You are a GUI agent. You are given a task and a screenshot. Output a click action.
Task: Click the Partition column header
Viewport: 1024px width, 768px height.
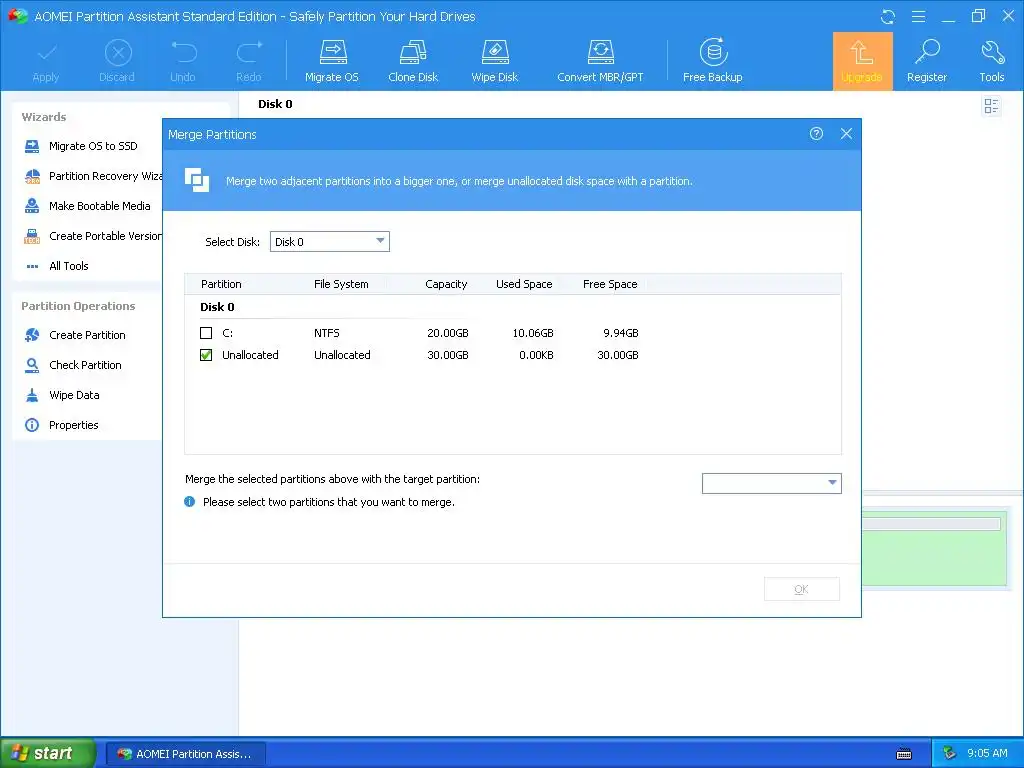click(x=221, y=284)
